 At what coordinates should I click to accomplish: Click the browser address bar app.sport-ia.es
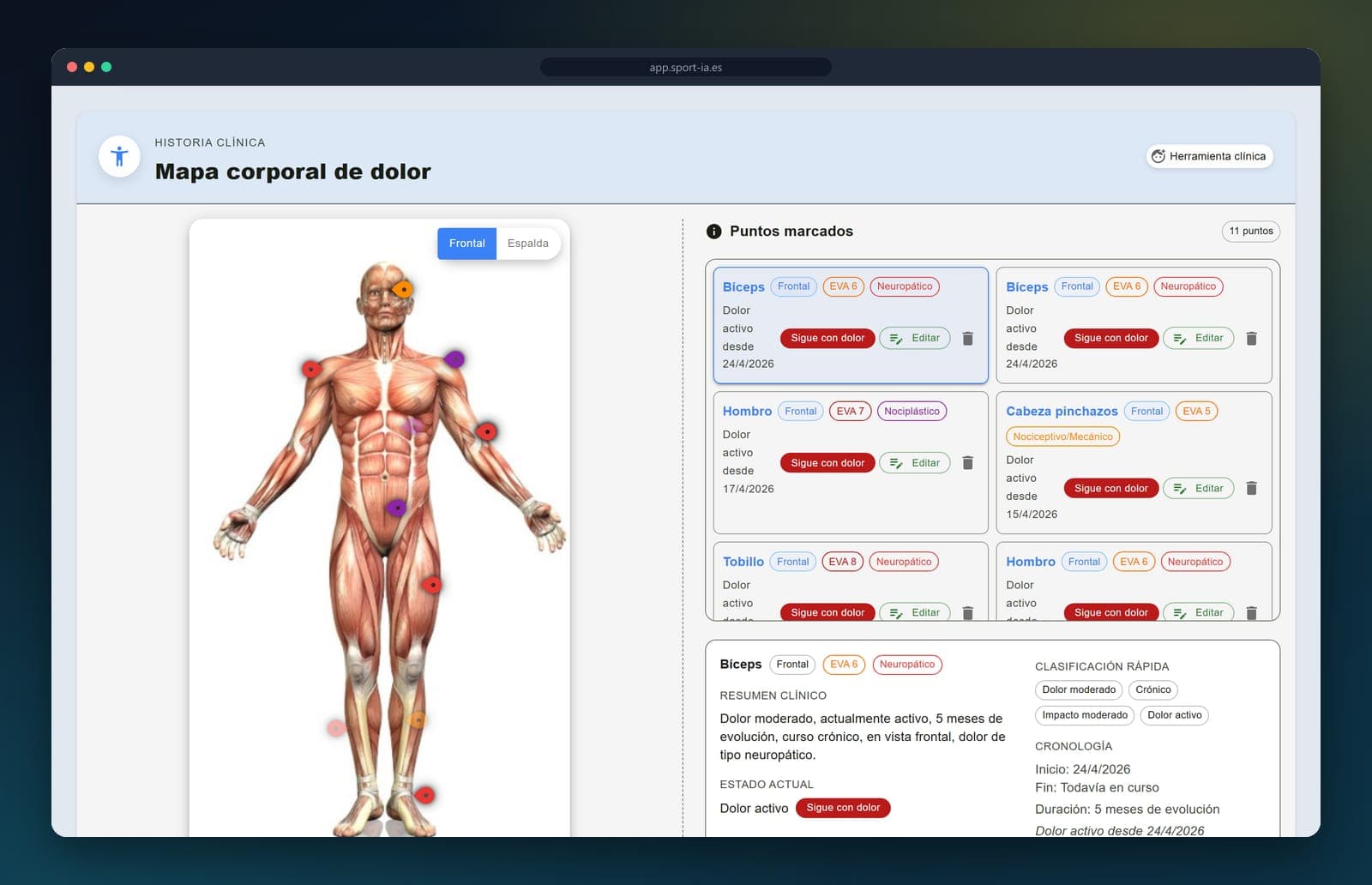[686, 67]
